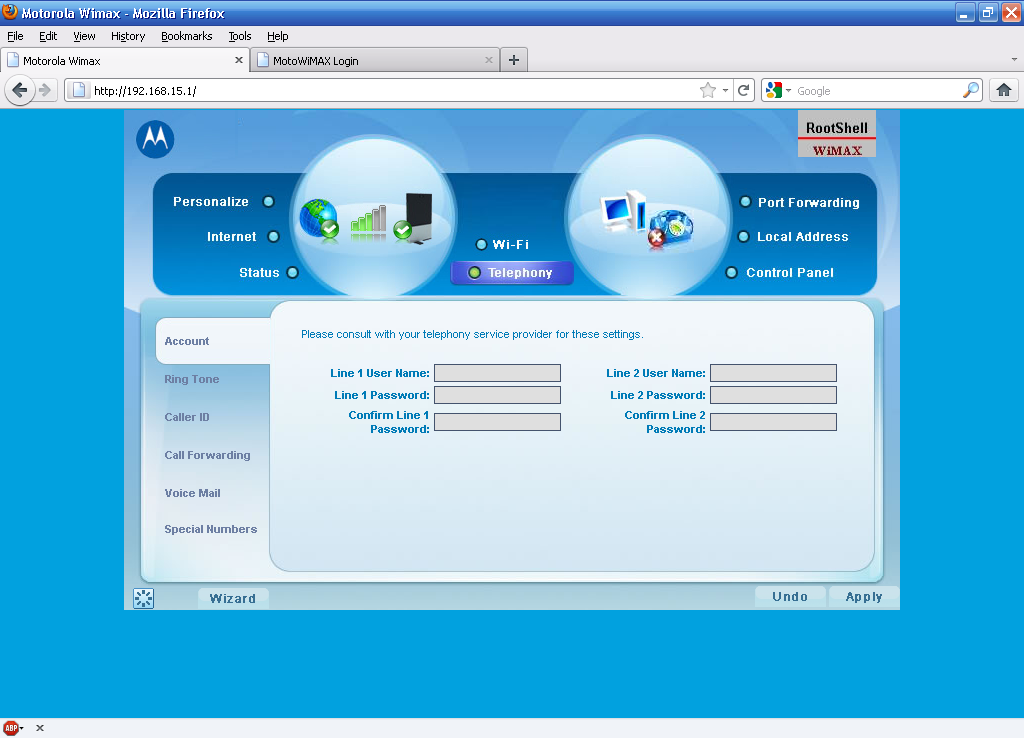The width and height of the screenshot is (1024, 738).
Task: Open the Voice Mail section
Action: pyautogui.click(x=192, y=493)
